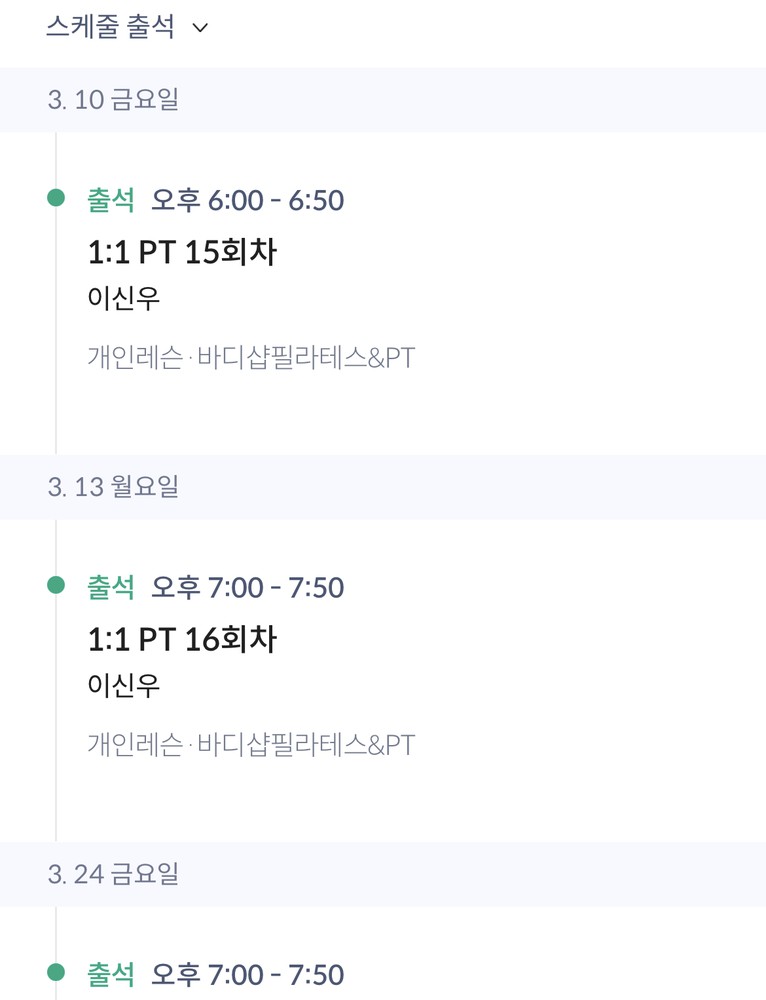This screenshot has height=1000, width=766.
Task: Click the green timeline dot for 15회차 session
Action: [56, 198]
